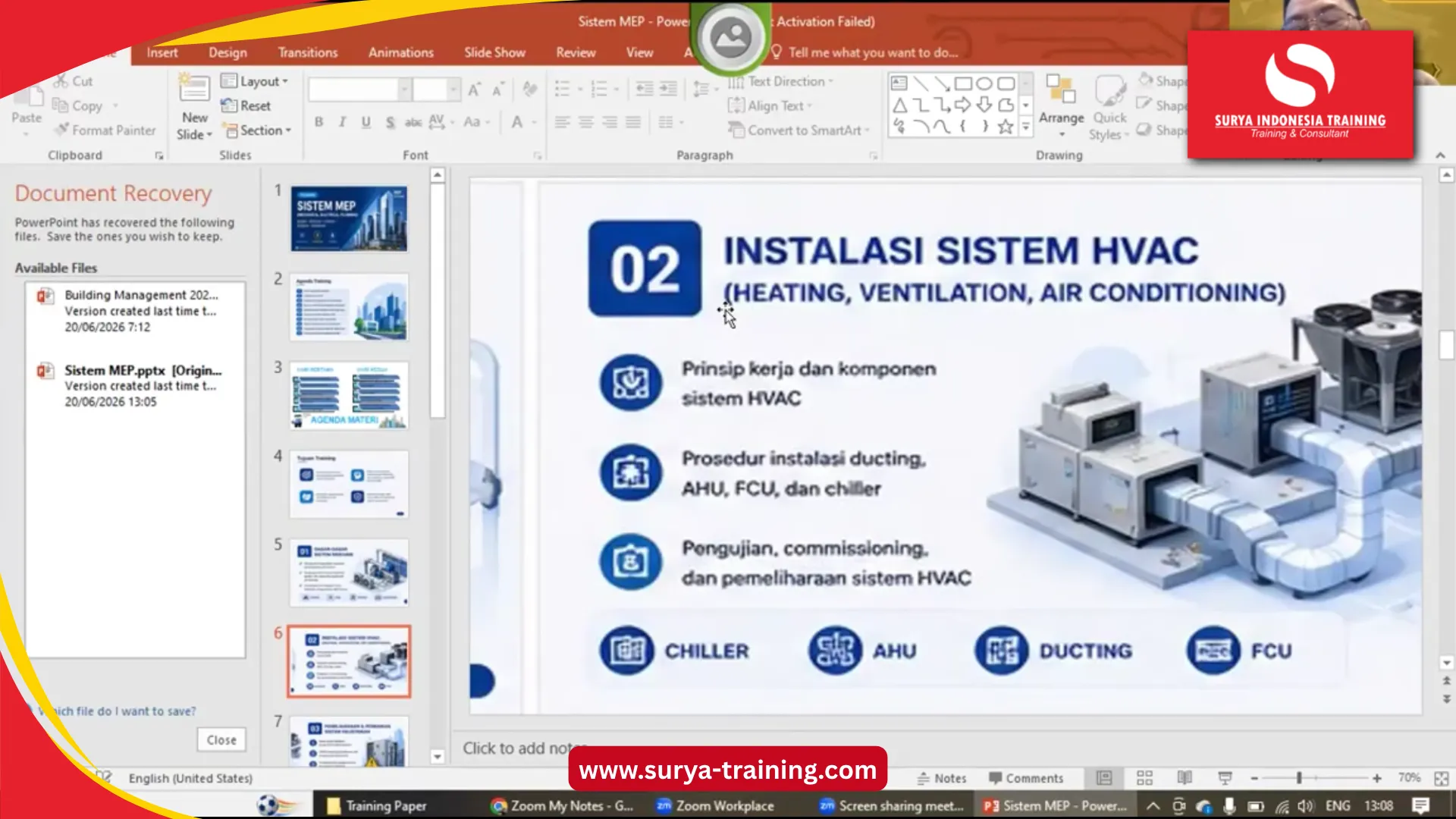Click the Increase Font Size icon
The image size is (1456, 819).
click(474, 90)
